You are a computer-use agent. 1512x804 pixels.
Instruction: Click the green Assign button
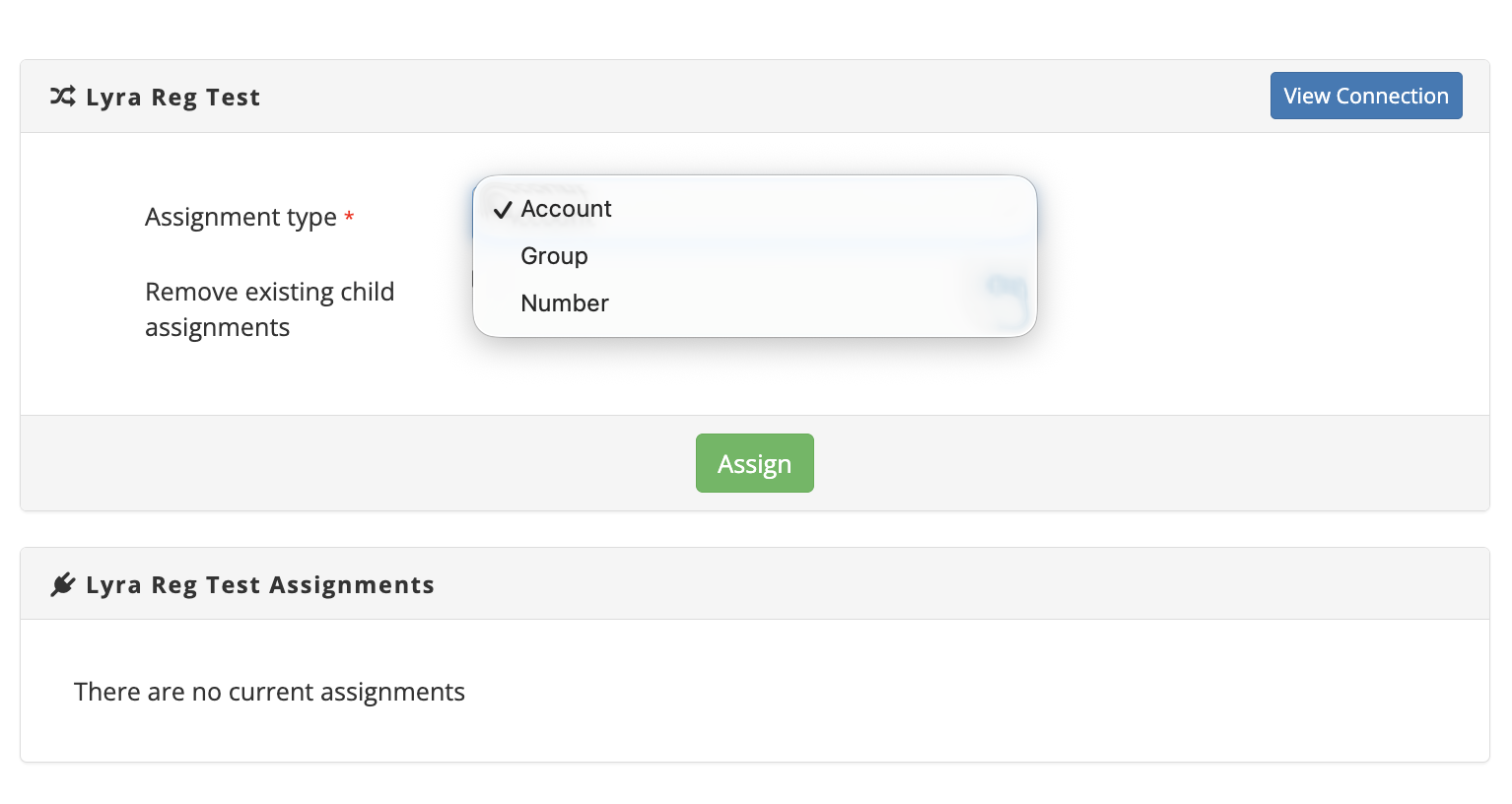(x=754, y=463)
